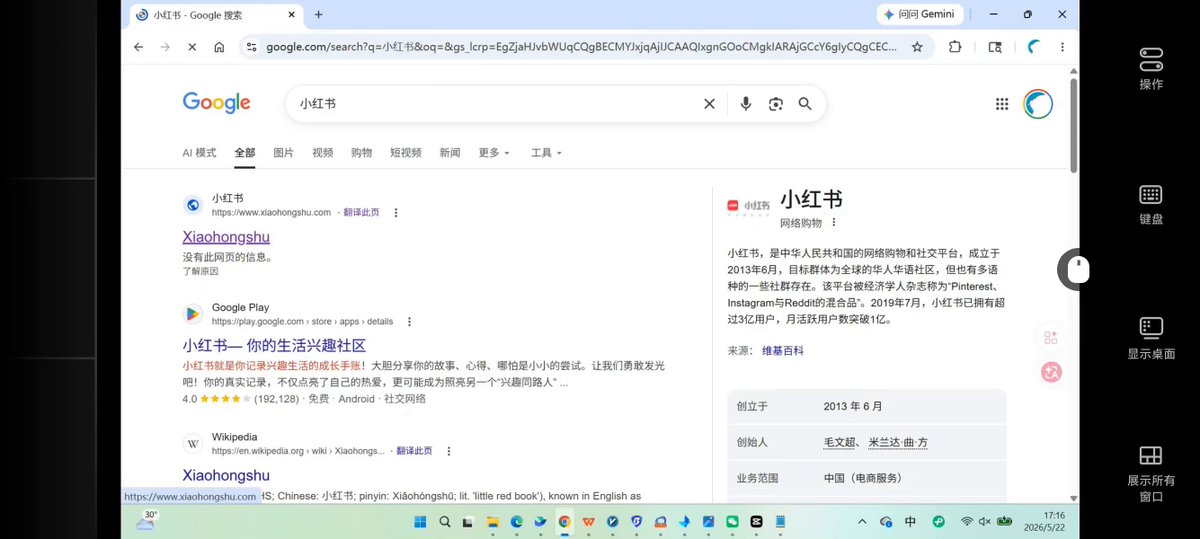Open the 键盘 side panel button
The width and height of the screenshot is (1200, 539).
1151,204
